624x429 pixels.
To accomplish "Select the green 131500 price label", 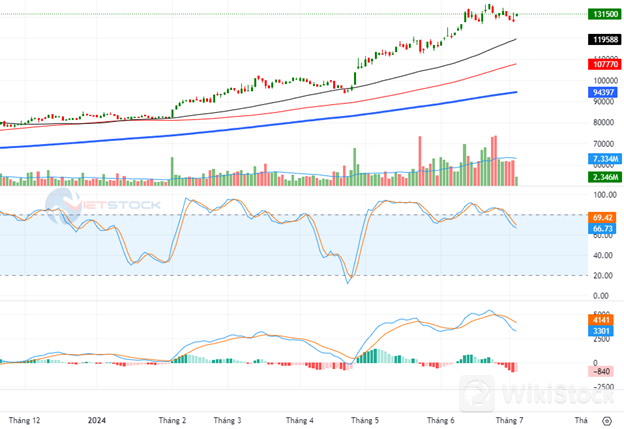I will click(603, 14).
